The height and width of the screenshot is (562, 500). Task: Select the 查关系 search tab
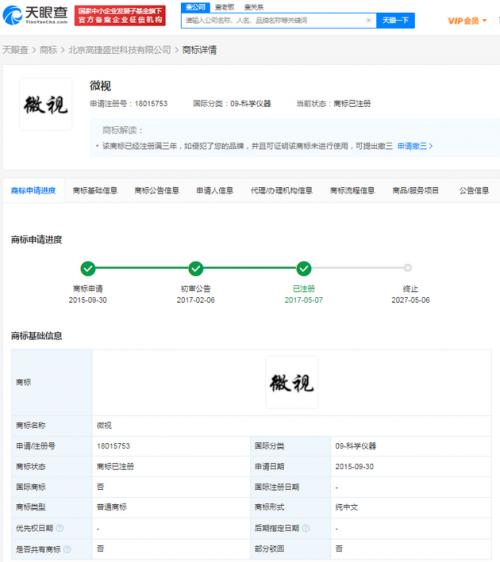tap(253, 7)
